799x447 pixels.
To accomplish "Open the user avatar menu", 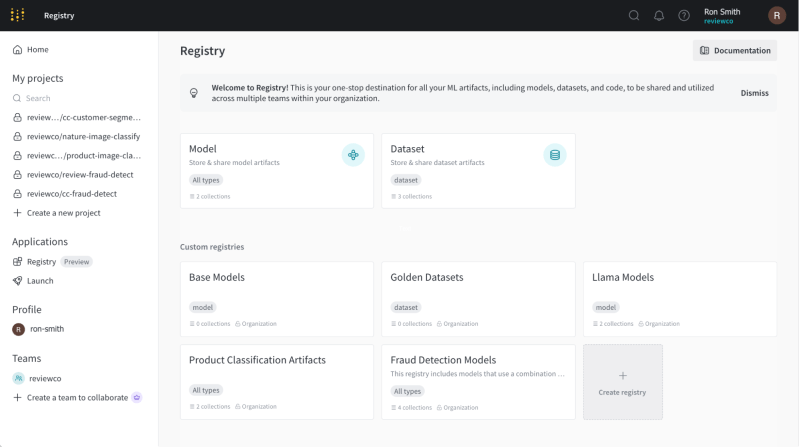I will point(777,15).
